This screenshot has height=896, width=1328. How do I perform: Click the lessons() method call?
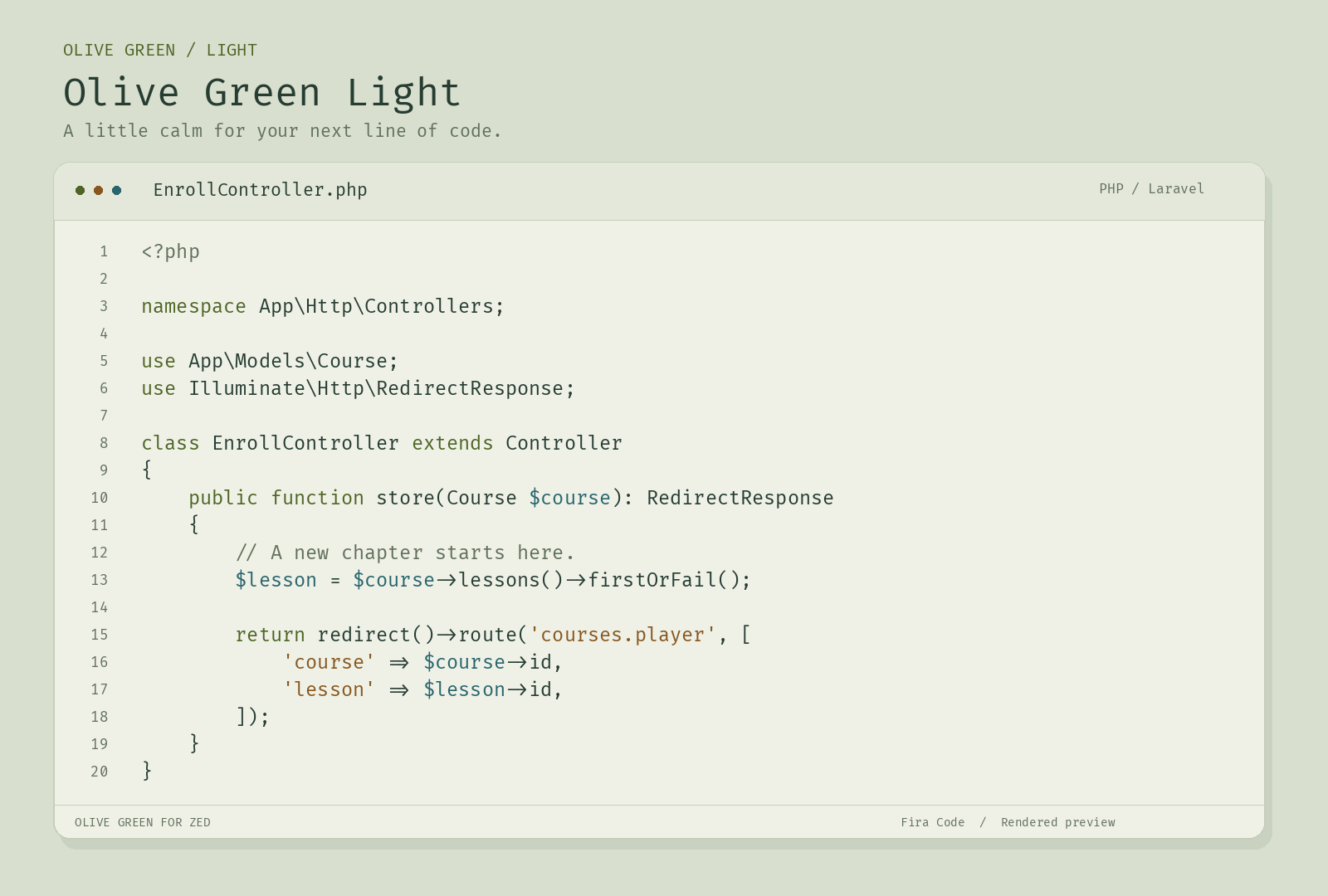[511, 580]
